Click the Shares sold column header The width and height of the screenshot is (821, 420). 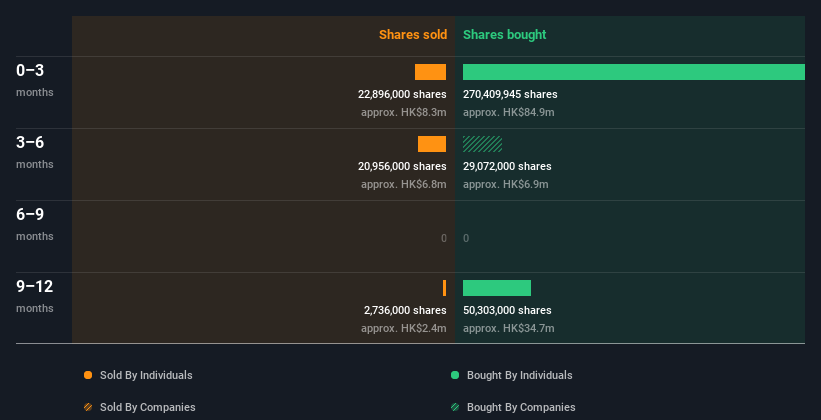pos(413,35)
